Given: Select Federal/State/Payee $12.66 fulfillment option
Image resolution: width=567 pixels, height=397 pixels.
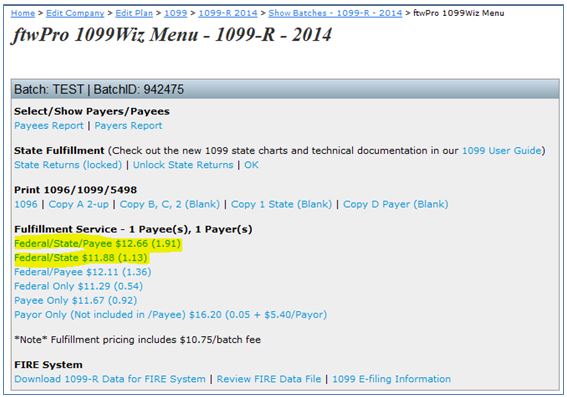Looking at the screenshot, I should click(97, 244).
